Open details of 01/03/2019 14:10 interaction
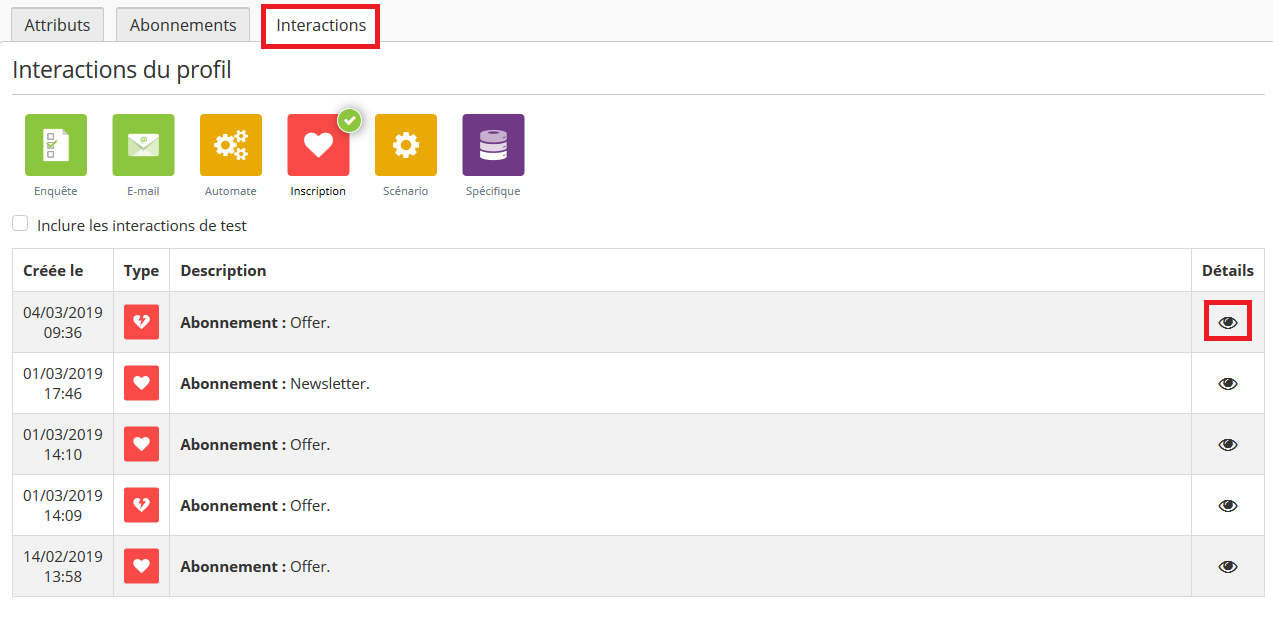 pos(1227,445)
